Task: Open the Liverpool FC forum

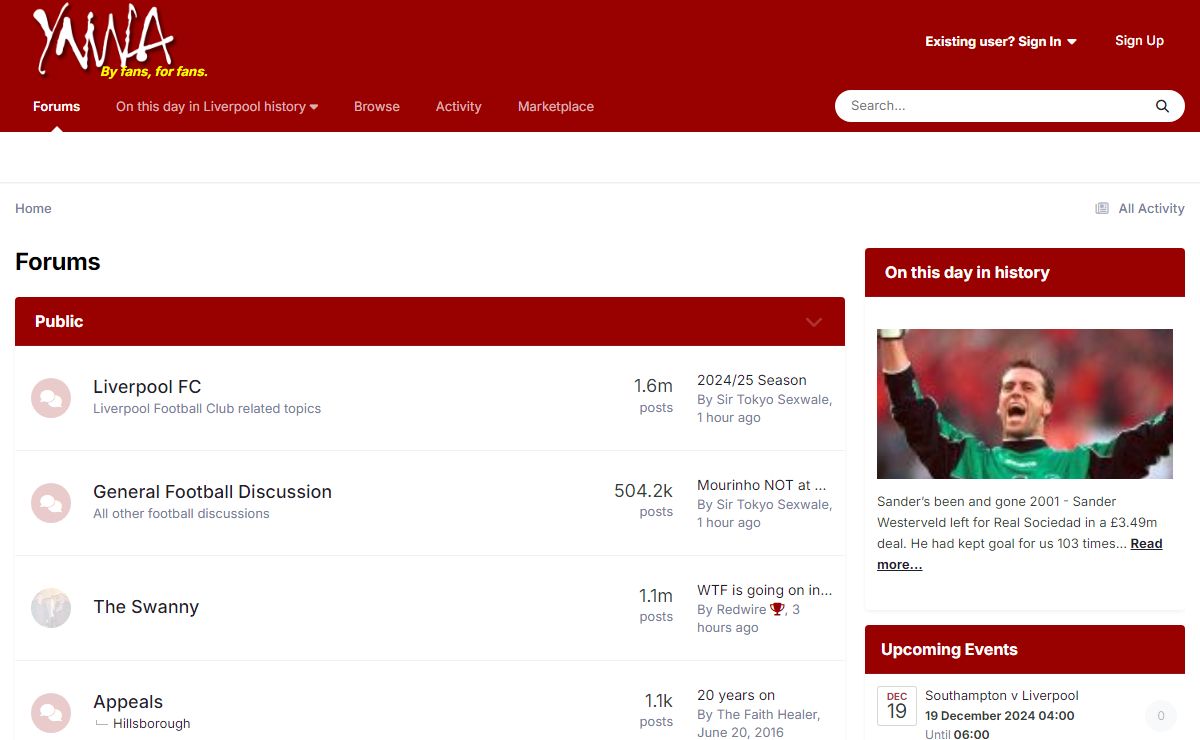Action: (x=147, y=387)
